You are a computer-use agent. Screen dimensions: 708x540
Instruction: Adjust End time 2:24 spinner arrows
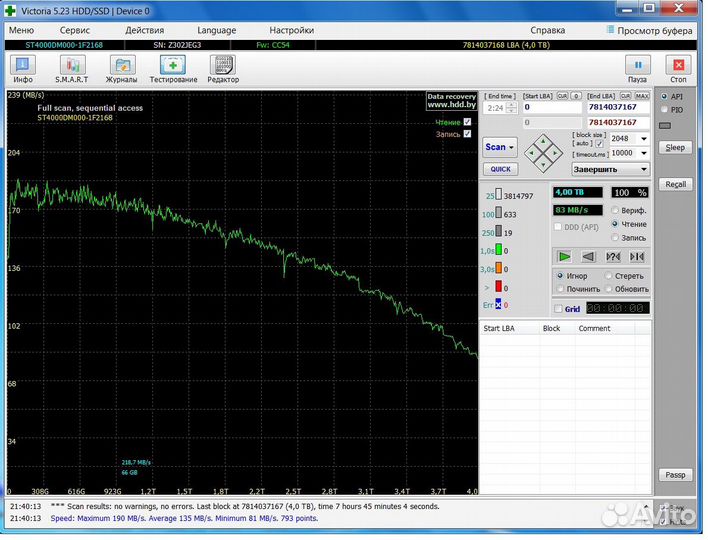pos(512,107)
